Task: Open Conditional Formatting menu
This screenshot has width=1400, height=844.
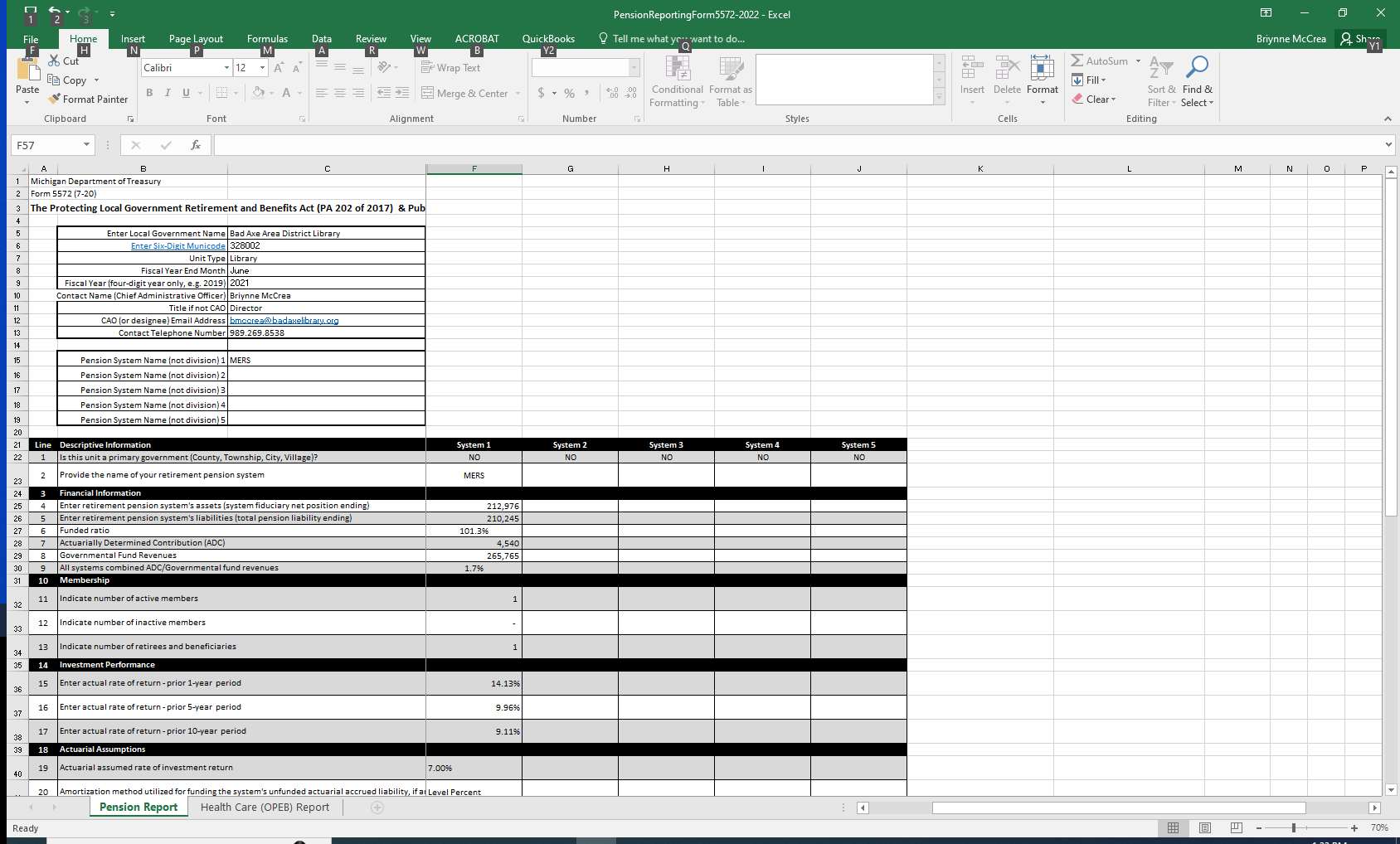Action: 678,81
